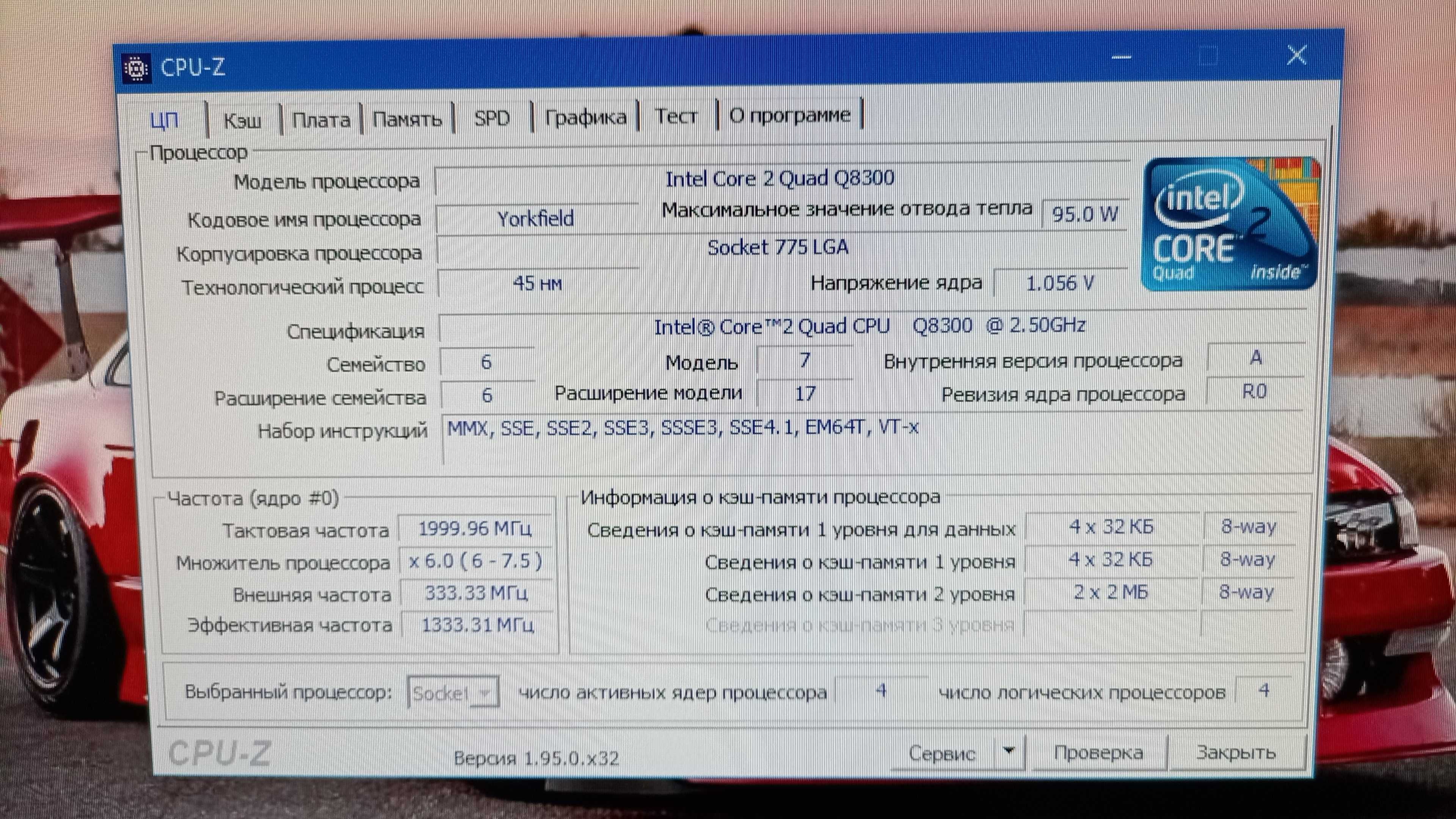1456x819 pixels.
Task: Click the R0 core revision value
Action: pyautogui.click(x=1254, y=391)
